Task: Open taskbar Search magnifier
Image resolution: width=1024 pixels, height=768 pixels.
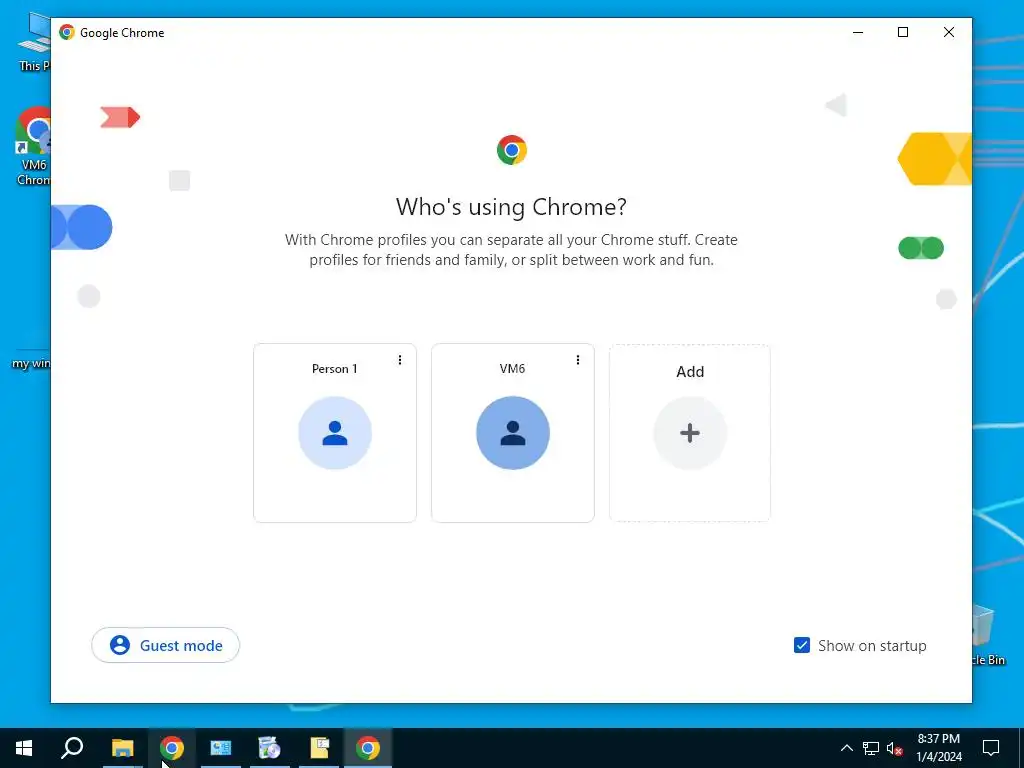Action: tap(72, 748)
